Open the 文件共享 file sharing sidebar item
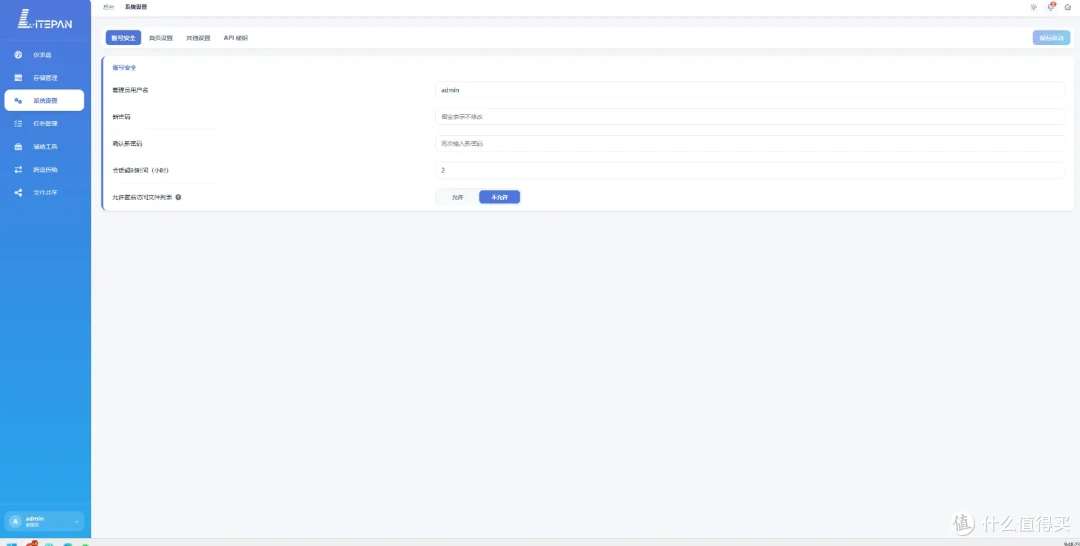 click(x=44, y=192)
